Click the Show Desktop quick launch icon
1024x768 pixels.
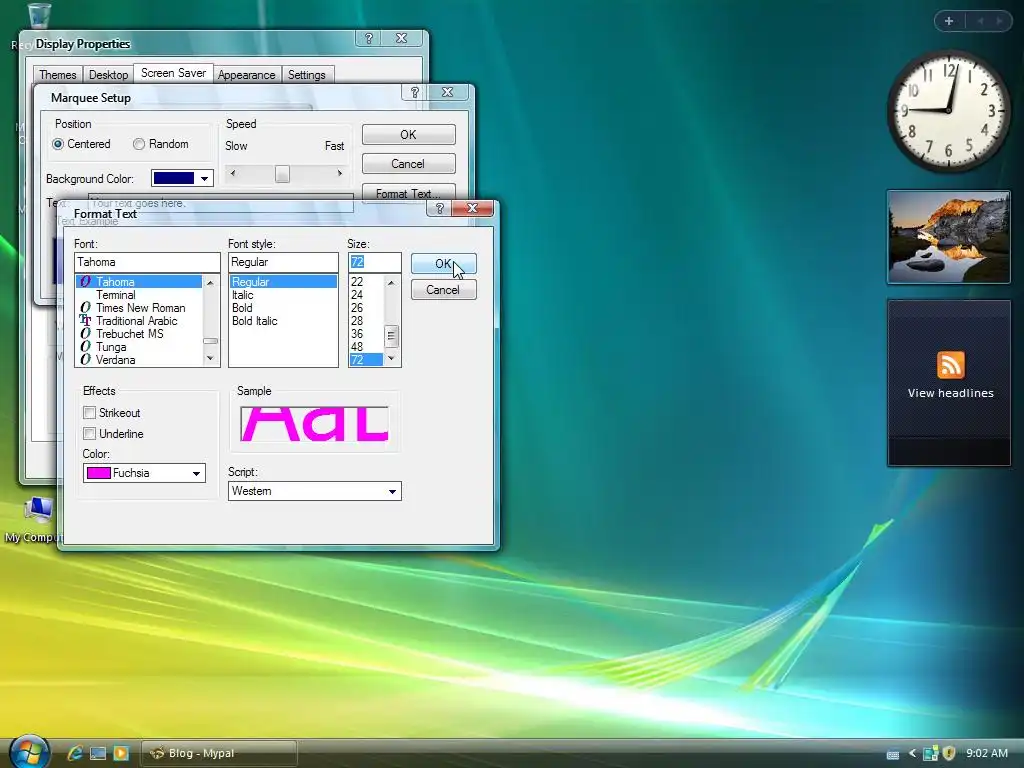click(98, 753)
